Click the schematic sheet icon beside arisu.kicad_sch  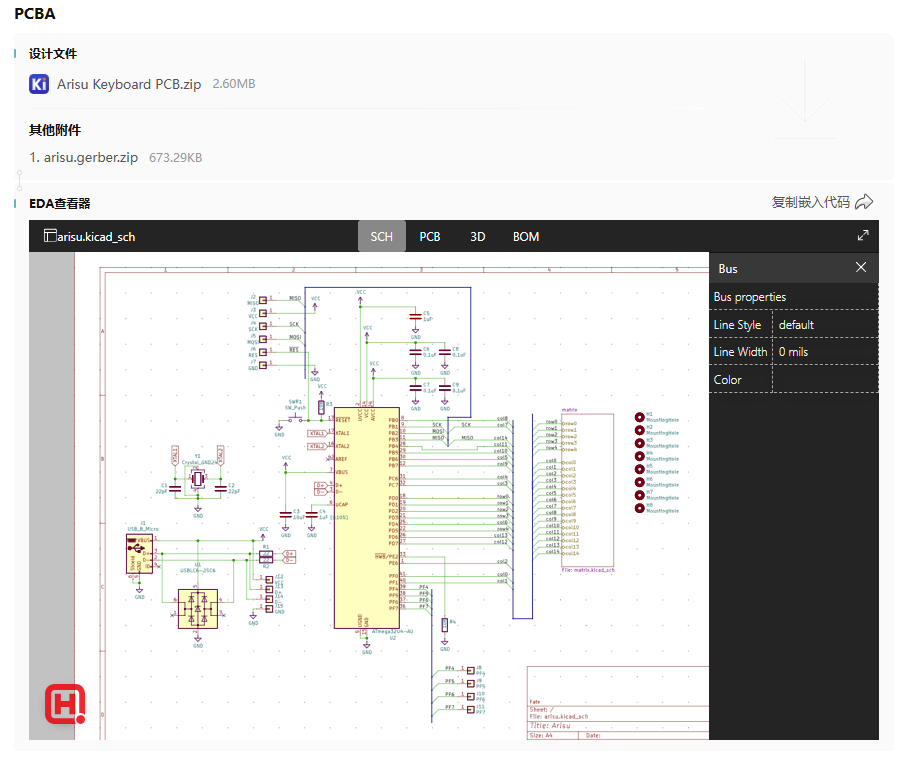pyautogui.click(x=49, y=236)
